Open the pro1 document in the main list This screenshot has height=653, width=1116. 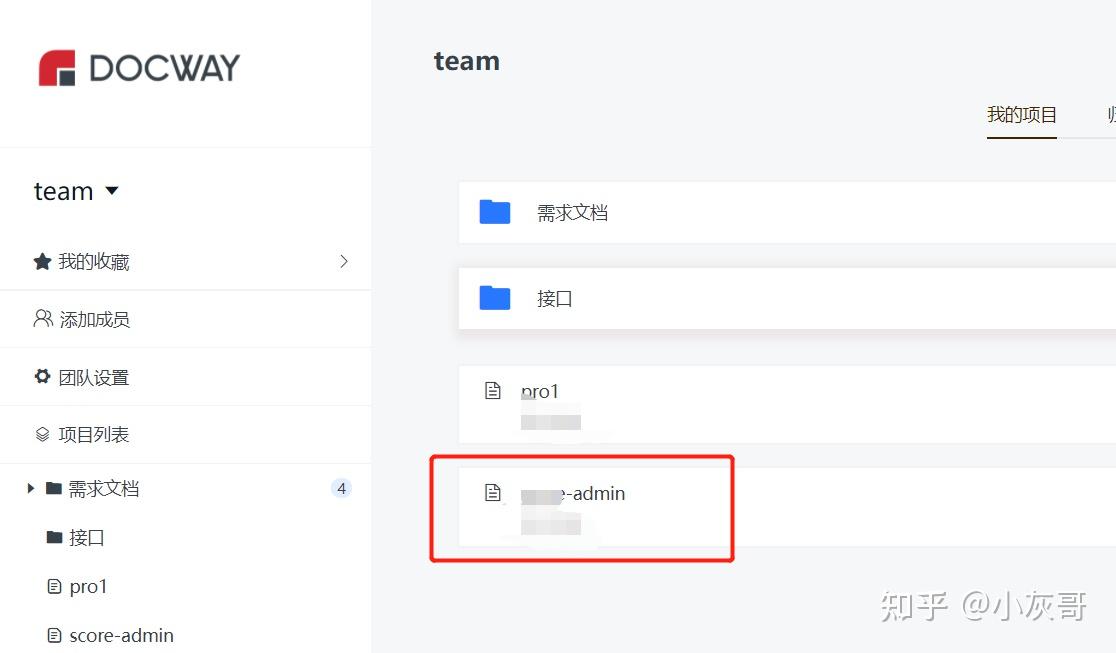pos(540,392)
